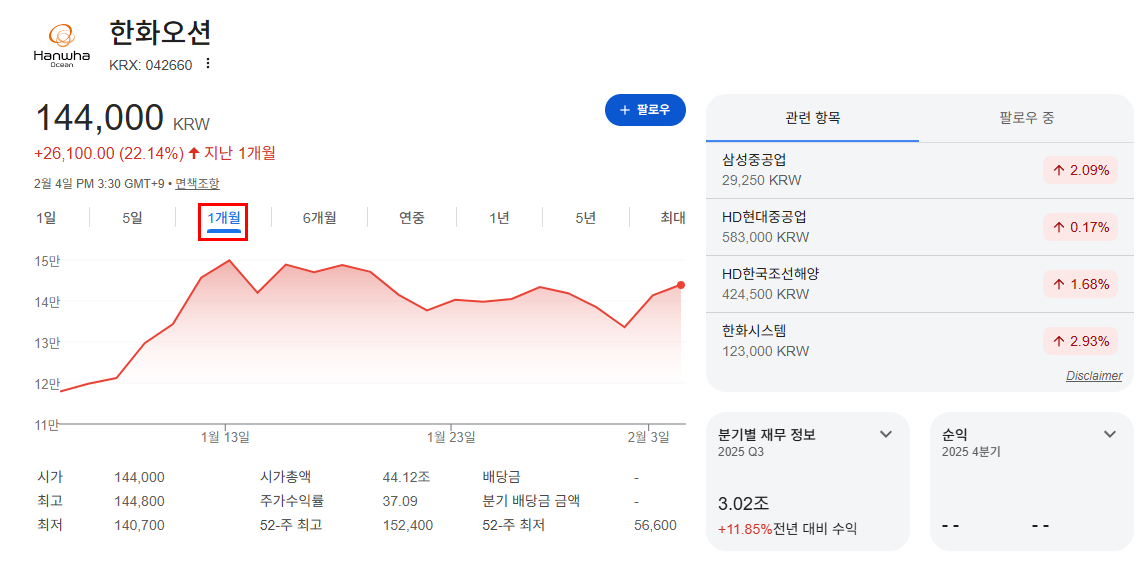Click the 2월 3일 chart date label
This screenshot has height=562, width=1148.
(x=649, y=437)
